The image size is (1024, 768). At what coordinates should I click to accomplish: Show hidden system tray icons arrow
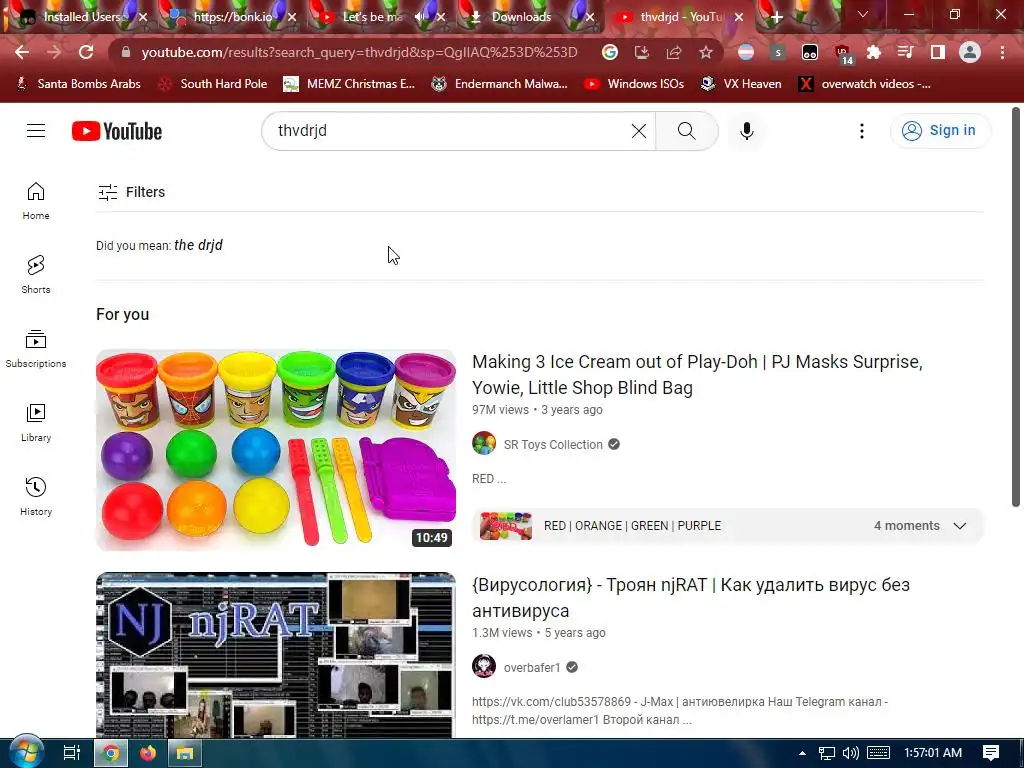tap(802, 753)
